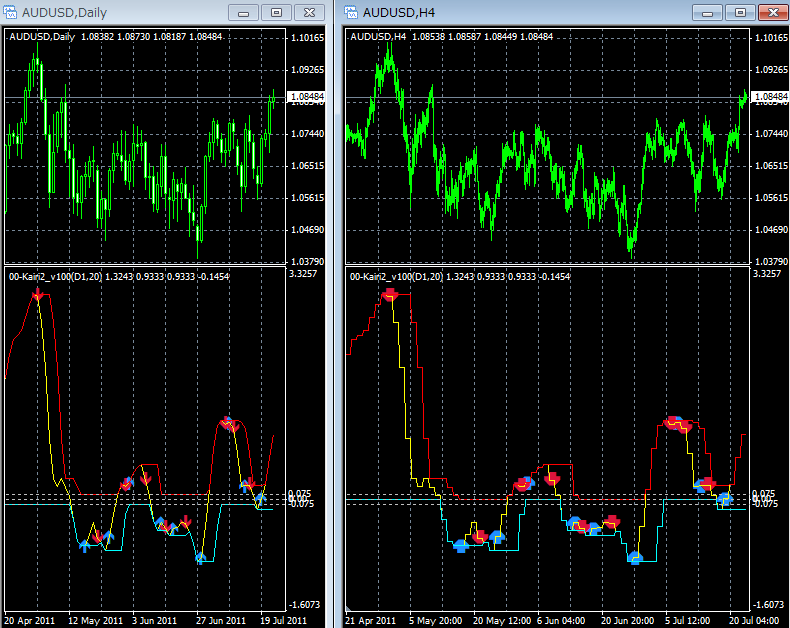Click the chart shift triangle at H4 window bottom-left

348,609
